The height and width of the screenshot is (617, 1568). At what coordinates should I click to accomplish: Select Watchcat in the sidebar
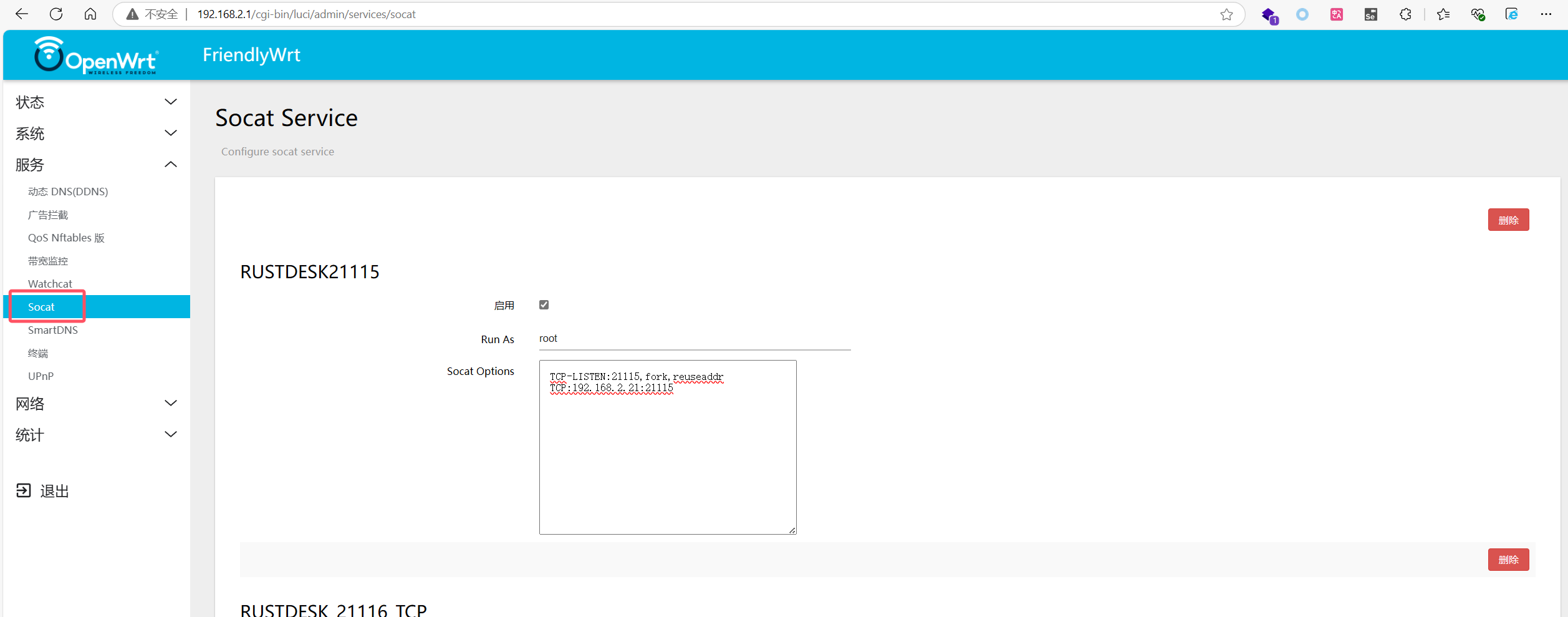pyautogui.click(x=50, y=283)
